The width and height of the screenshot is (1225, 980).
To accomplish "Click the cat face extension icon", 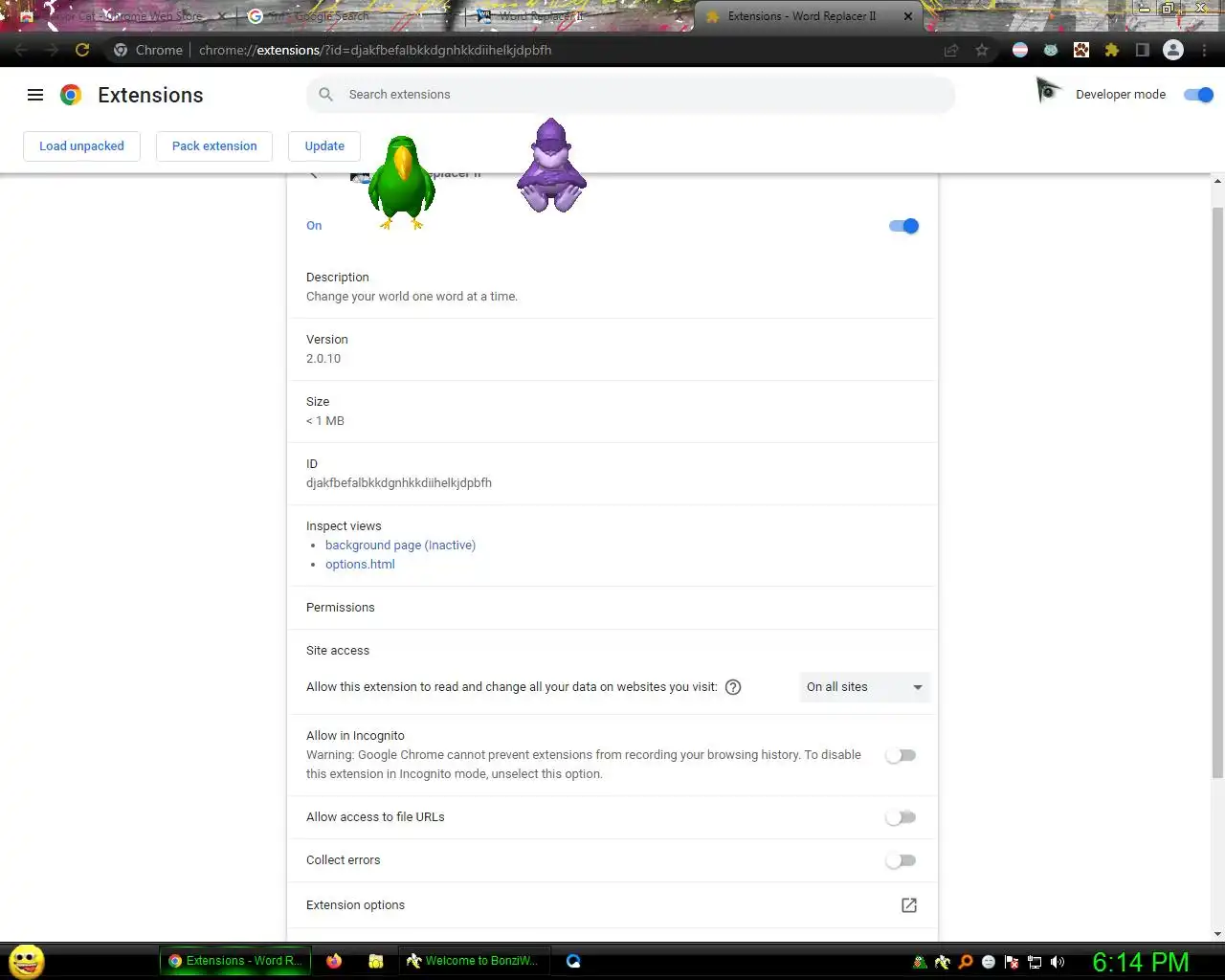I will [x=1051, y=50].
